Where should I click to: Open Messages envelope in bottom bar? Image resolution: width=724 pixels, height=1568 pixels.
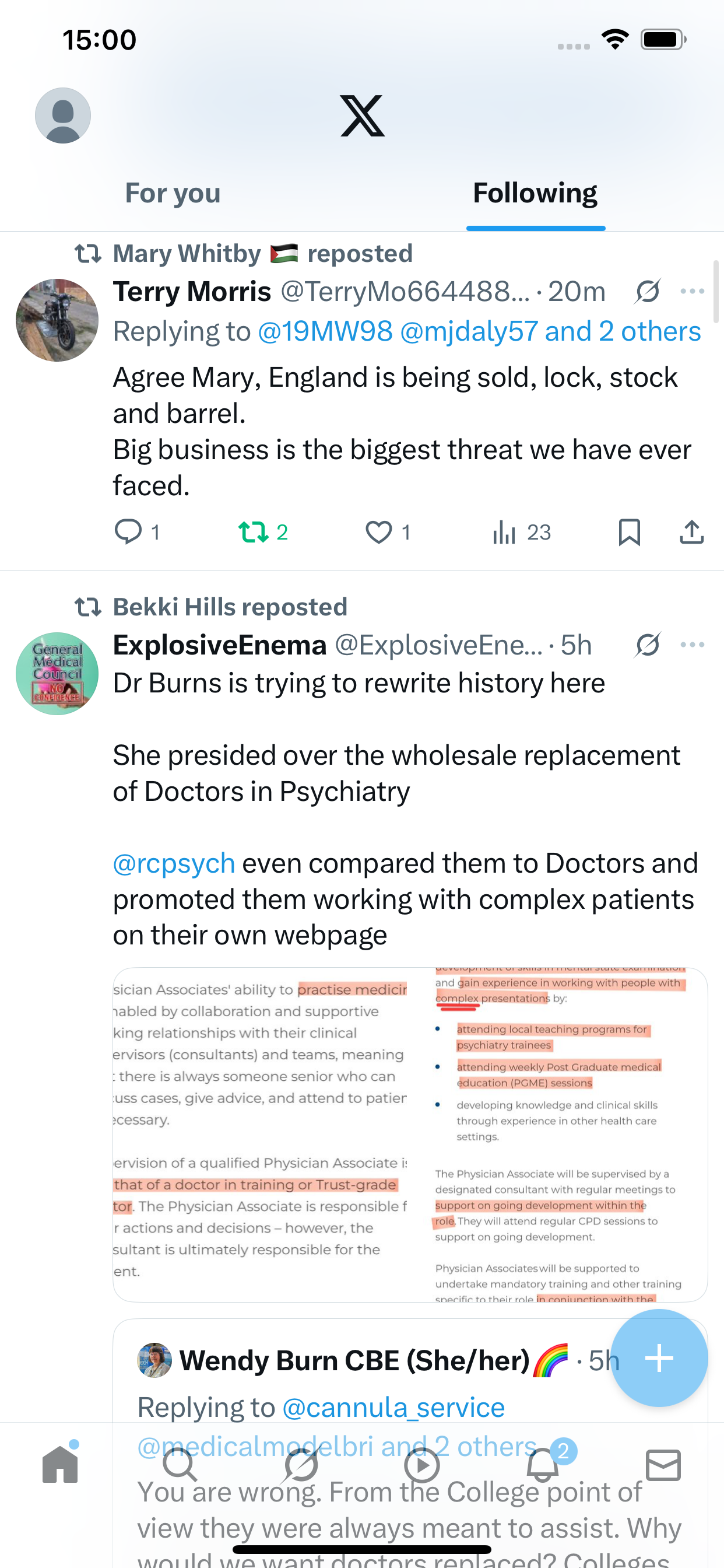tap(663, 1465)
